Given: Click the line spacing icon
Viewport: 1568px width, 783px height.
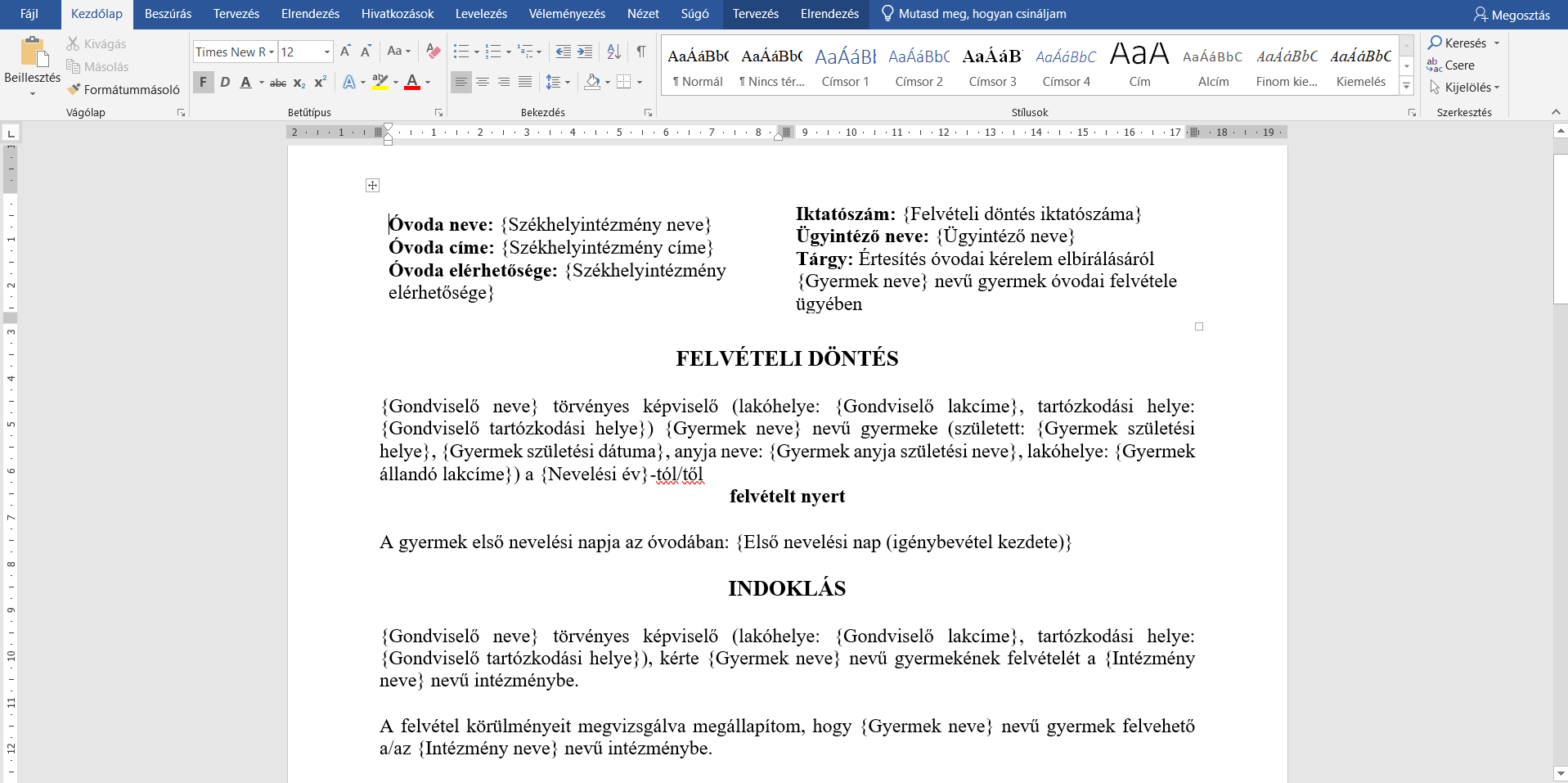Looking at the screenshot, I should pos(553,83).
